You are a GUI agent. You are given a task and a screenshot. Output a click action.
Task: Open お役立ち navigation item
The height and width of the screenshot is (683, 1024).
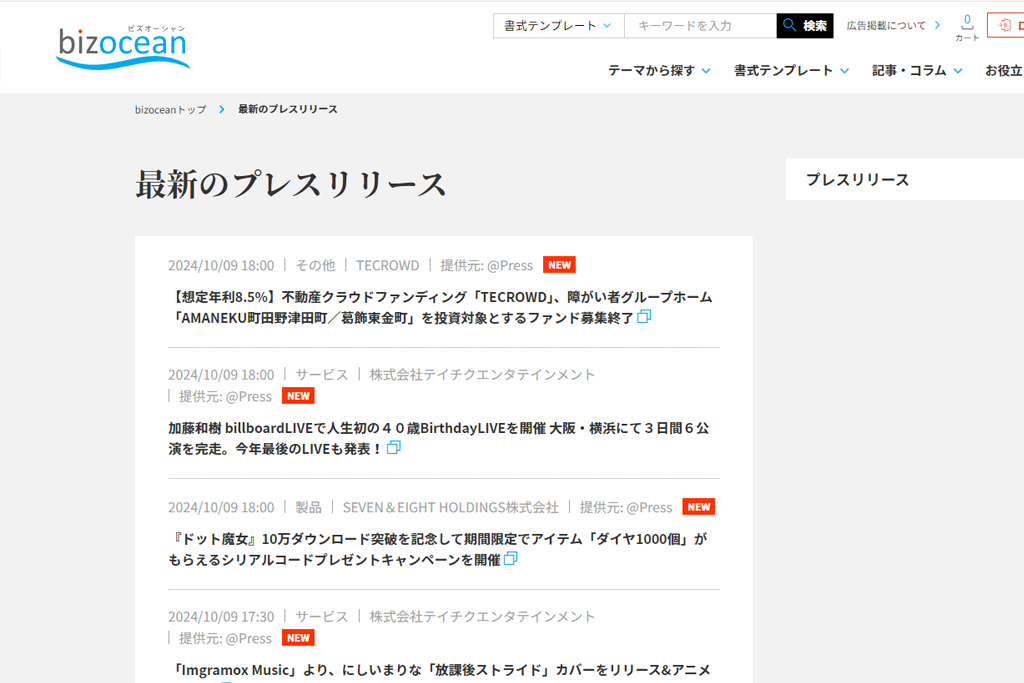coord(1004,71)
